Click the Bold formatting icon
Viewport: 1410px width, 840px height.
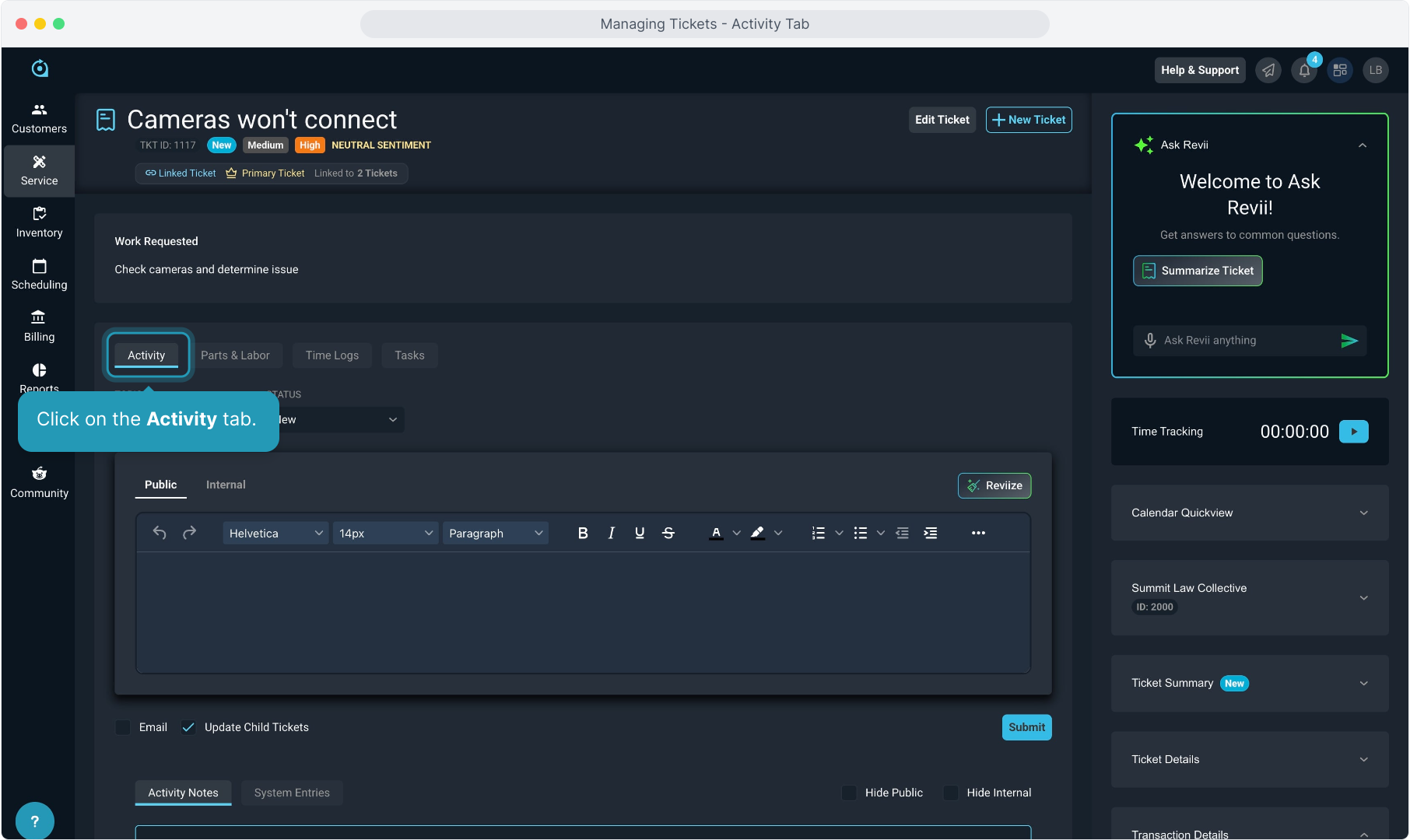583,533
